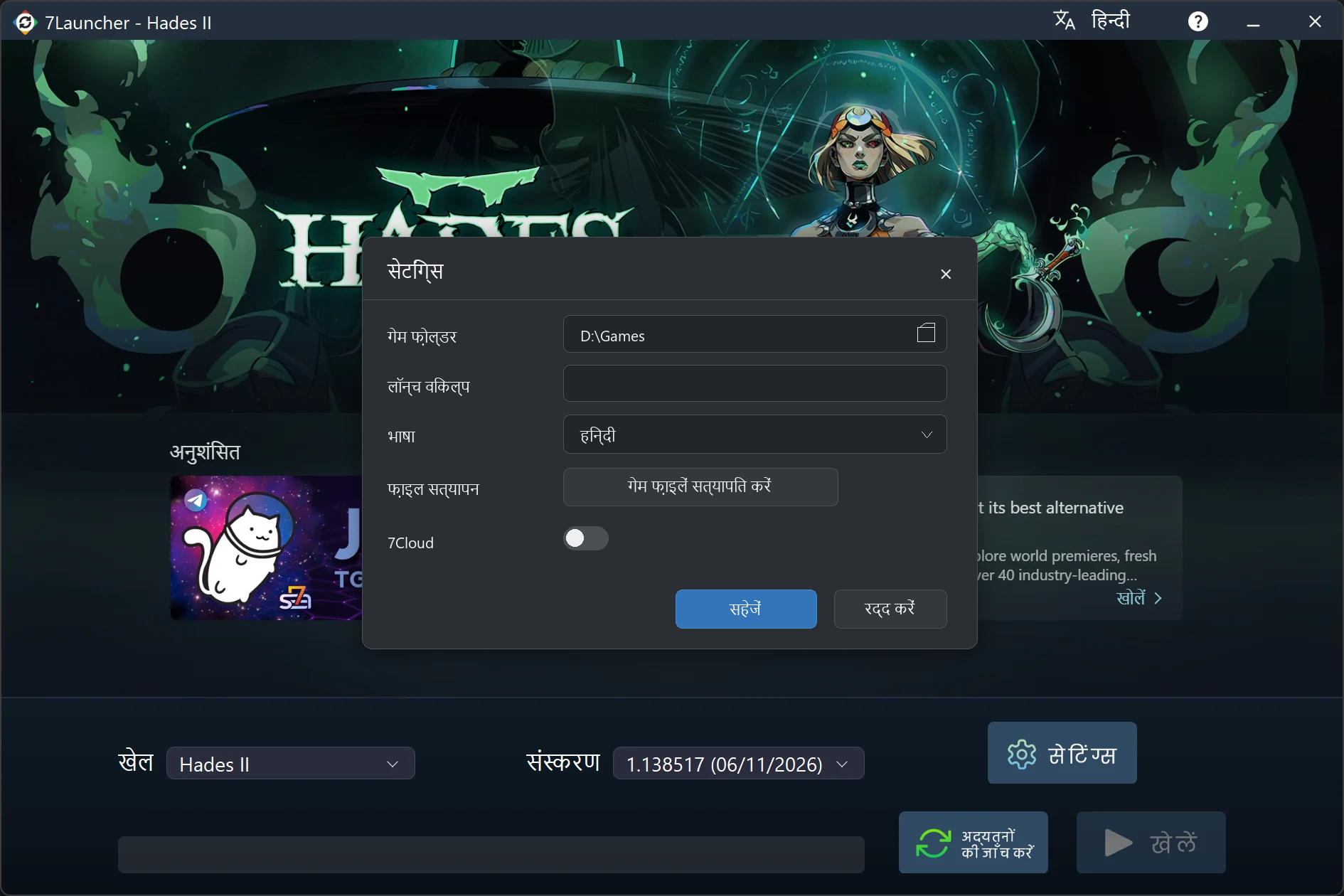Browse game folder with the folder icon
Image resolution: width=1344 pixels, height=896 pixels.
point(926,333)
